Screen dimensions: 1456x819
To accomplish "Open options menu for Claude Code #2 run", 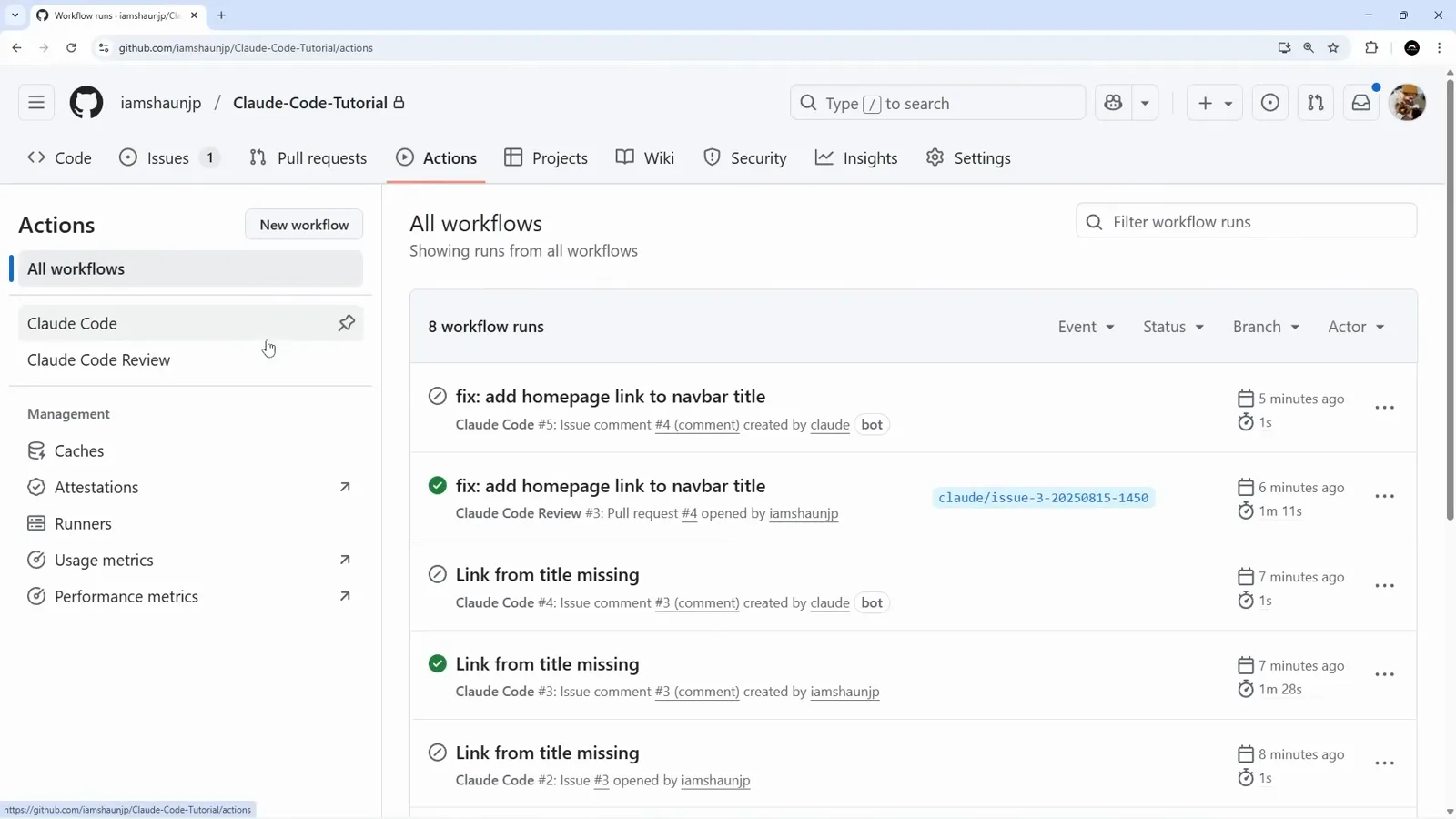I will pyautogui.click(x=1384, y=763).
